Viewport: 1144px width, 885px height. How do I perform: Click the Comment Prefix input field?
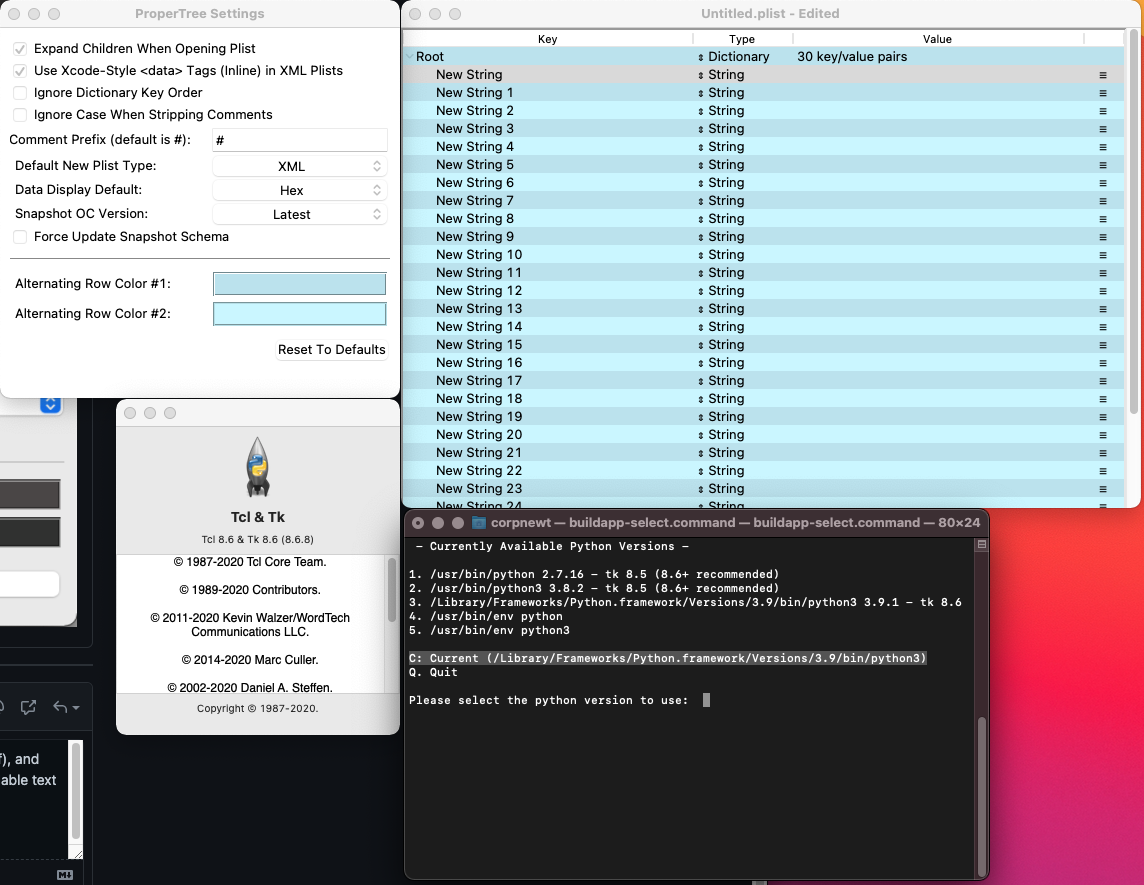pos(300,139)
